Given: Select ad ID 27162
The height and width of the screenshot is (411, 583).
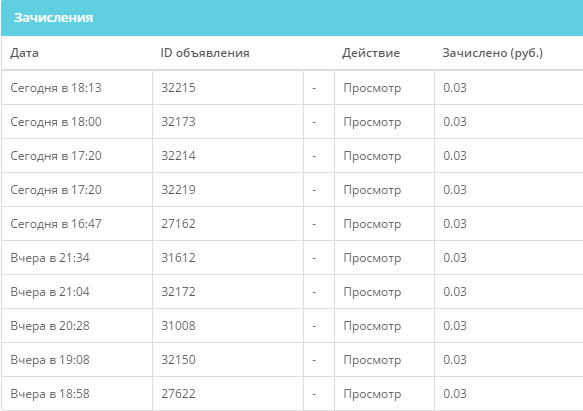Looking at the screenshot, I should pos(178,224).
